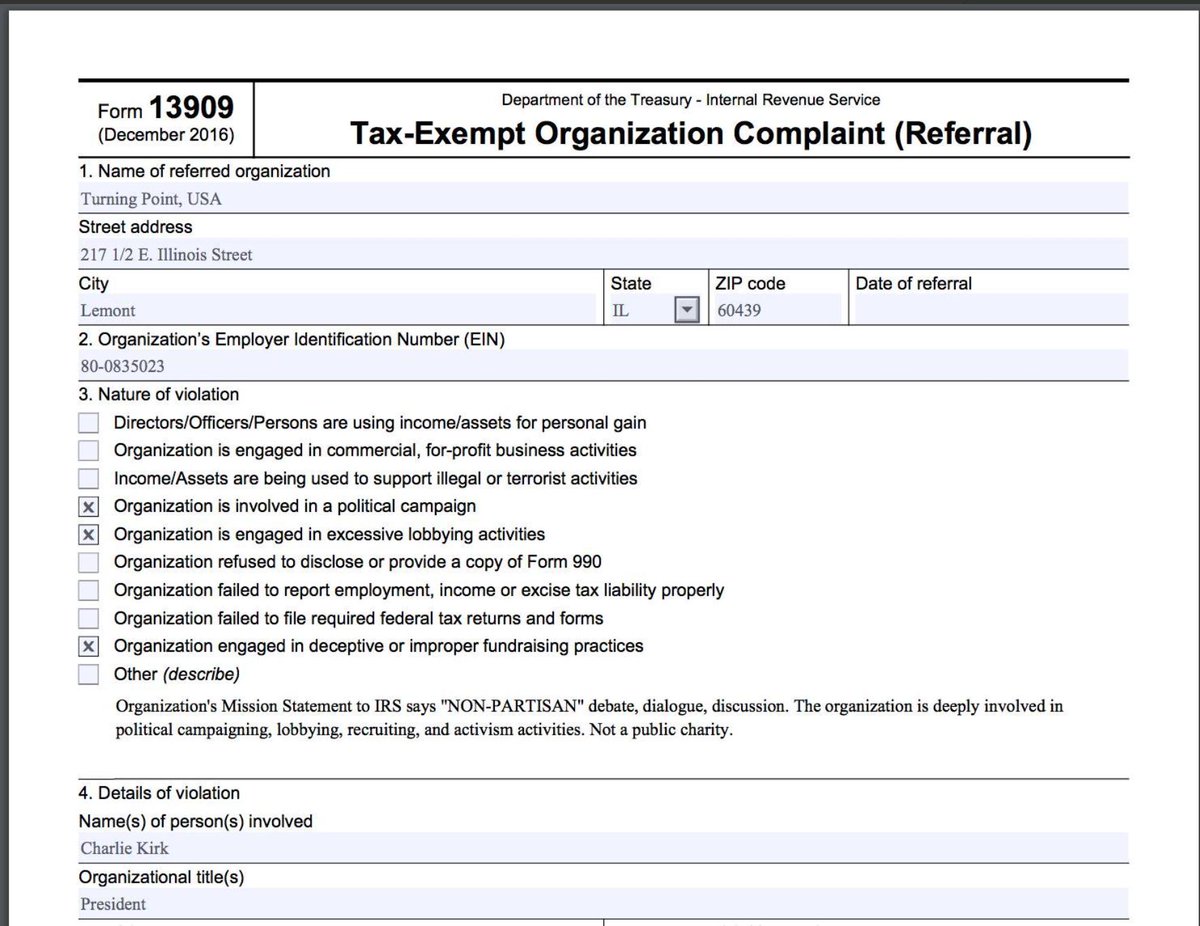The height and width of the screenshot is (926, 1200).
Task: Check 'failed to file required federal tax returns' box
Action: [89, 618]
